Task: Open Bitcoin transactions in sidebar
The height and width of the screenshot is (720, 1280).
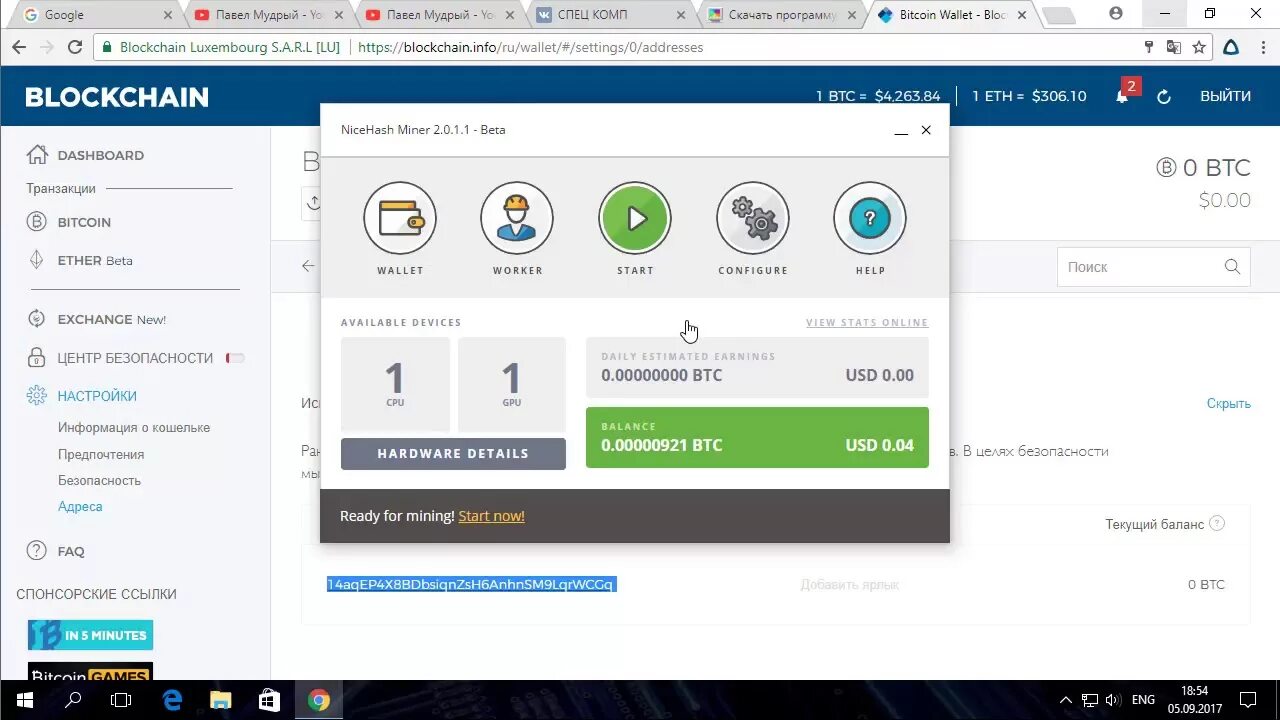Action: [x=84, y=222]
